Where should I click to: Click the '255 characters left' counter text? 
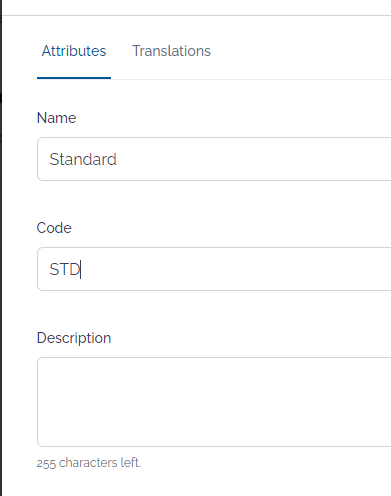[x=89, y=463]
